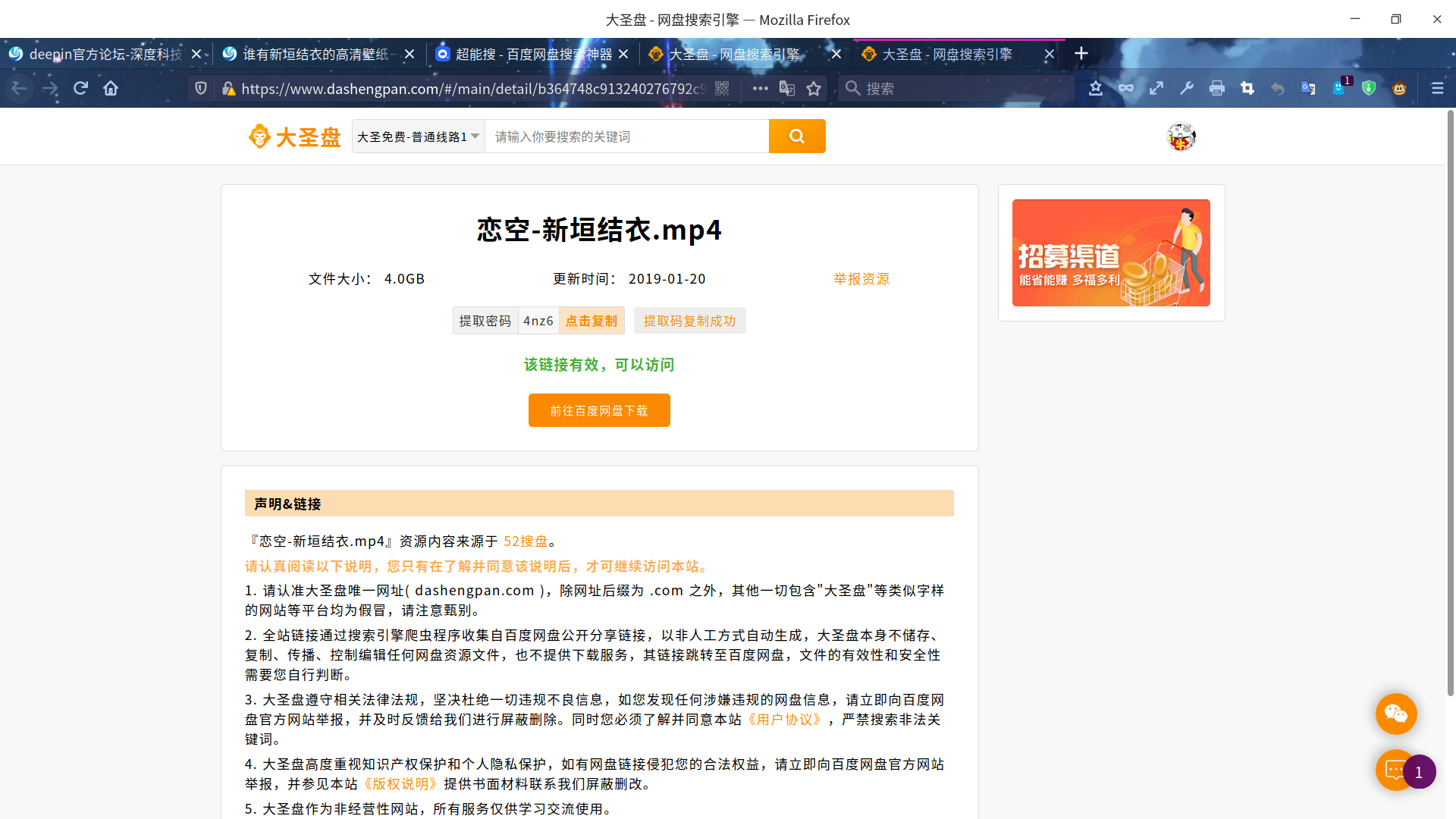Click 前往百度网盘下载 button
The height and width of the screenshot is (819, 1456).
(x=599, y=410)
